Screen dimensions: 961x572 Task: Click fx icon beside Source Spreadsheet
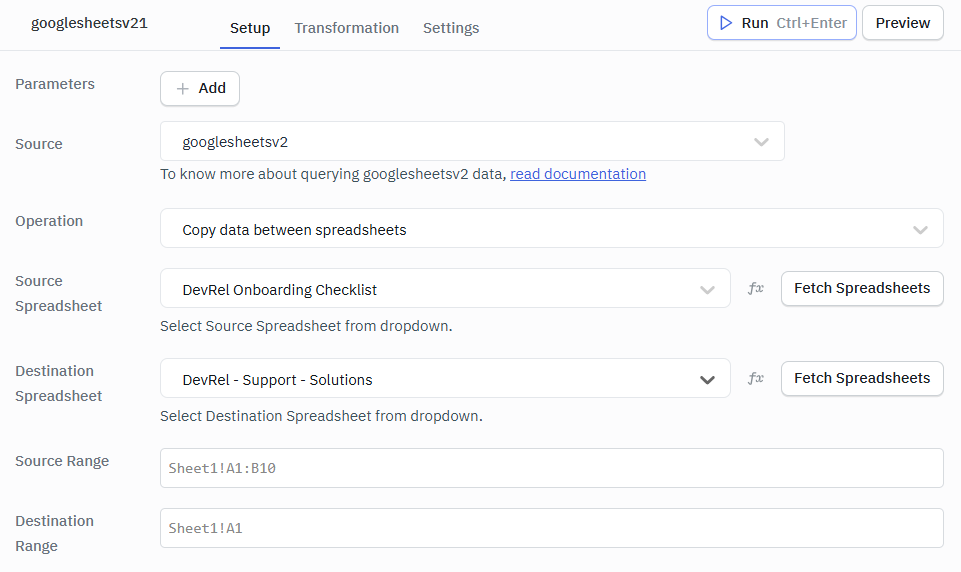(756, 288)
